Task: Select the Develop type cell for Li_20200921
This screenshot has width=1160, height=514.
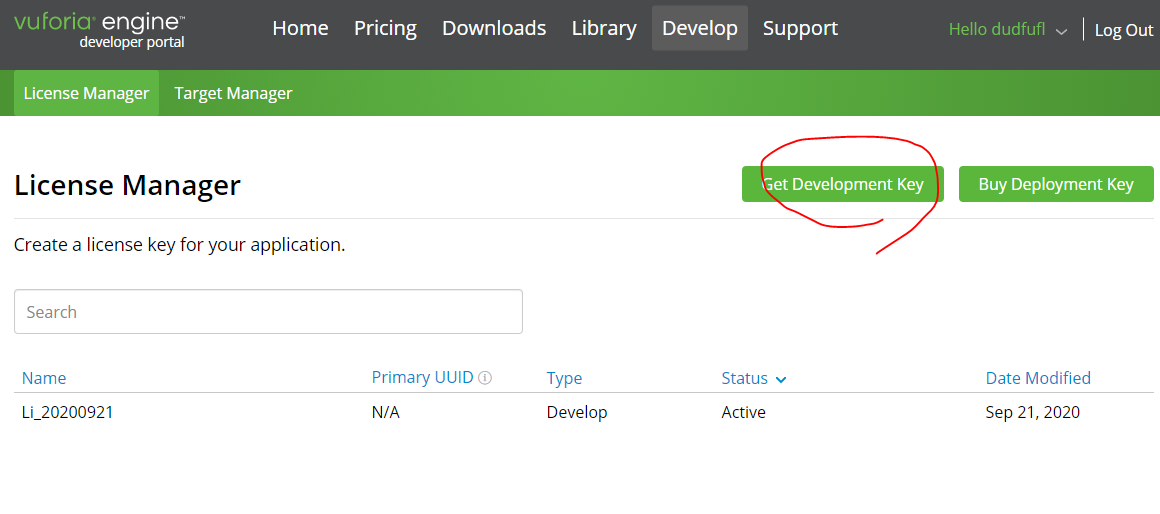Action: 577,412
